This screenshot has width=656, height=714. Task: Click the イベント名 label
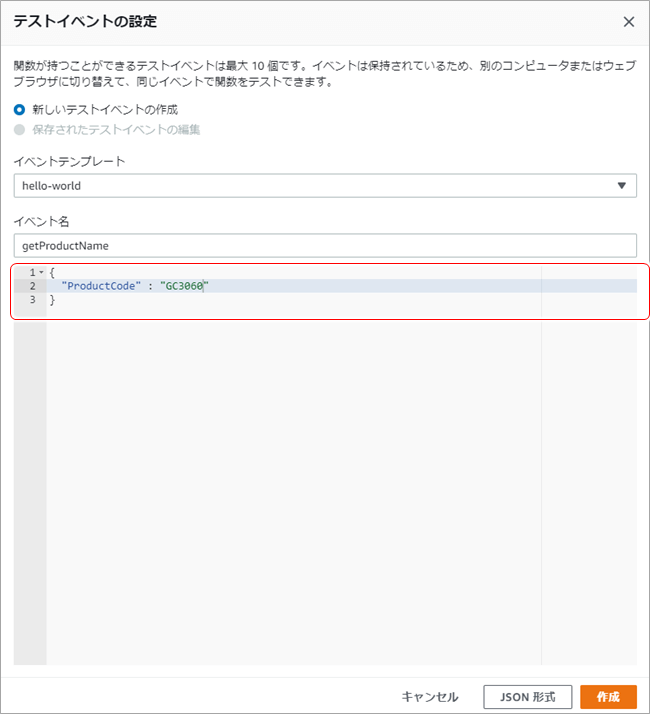point(41,221)
